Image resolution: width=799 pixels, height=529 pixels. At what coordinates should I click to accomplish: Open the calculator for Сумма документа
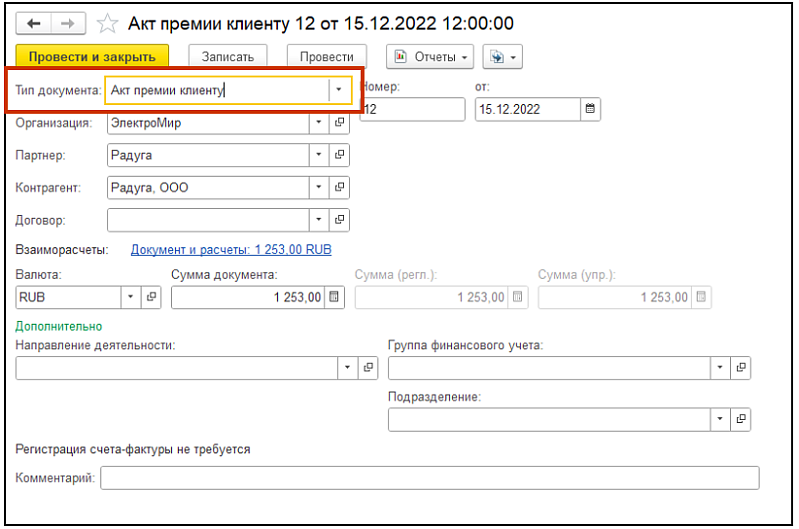pyautogui.click(x=334, y=297)
